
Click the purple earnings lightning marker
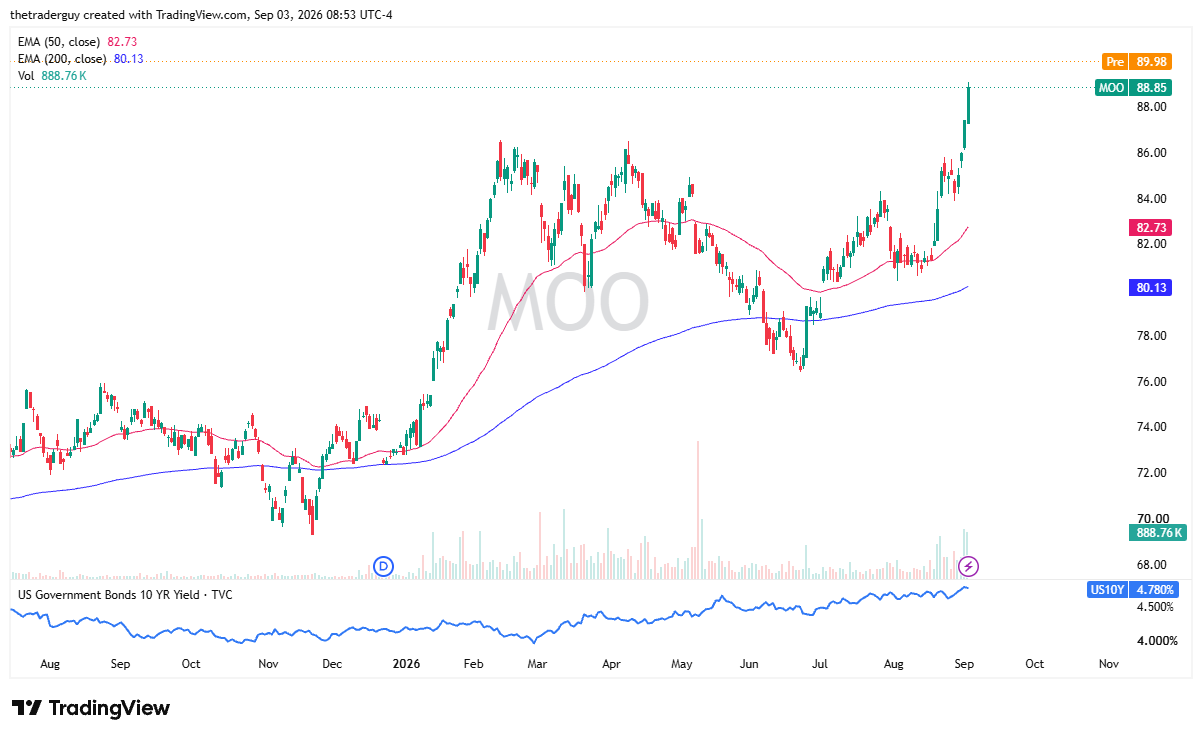pos(968,567)
